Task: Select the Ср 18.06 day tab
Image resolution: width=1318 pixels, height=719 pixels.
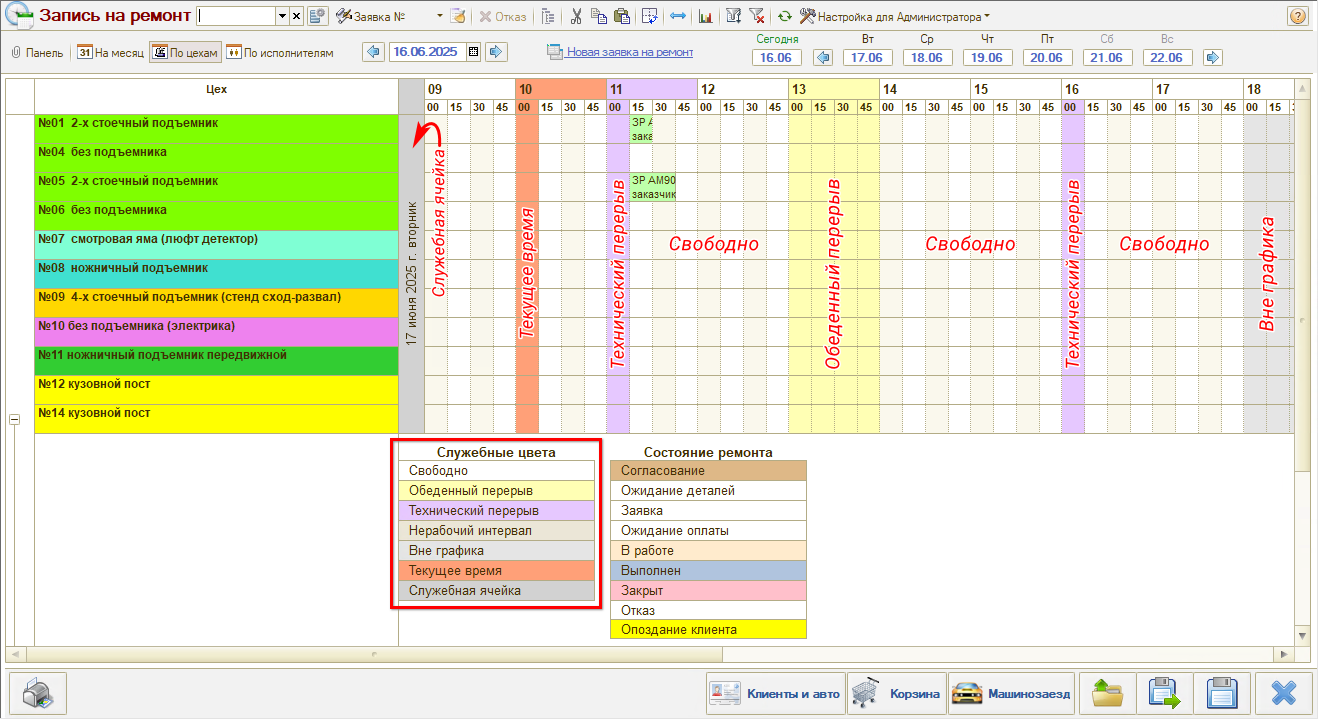Action: pyautogui.click(x=927, y=57)
